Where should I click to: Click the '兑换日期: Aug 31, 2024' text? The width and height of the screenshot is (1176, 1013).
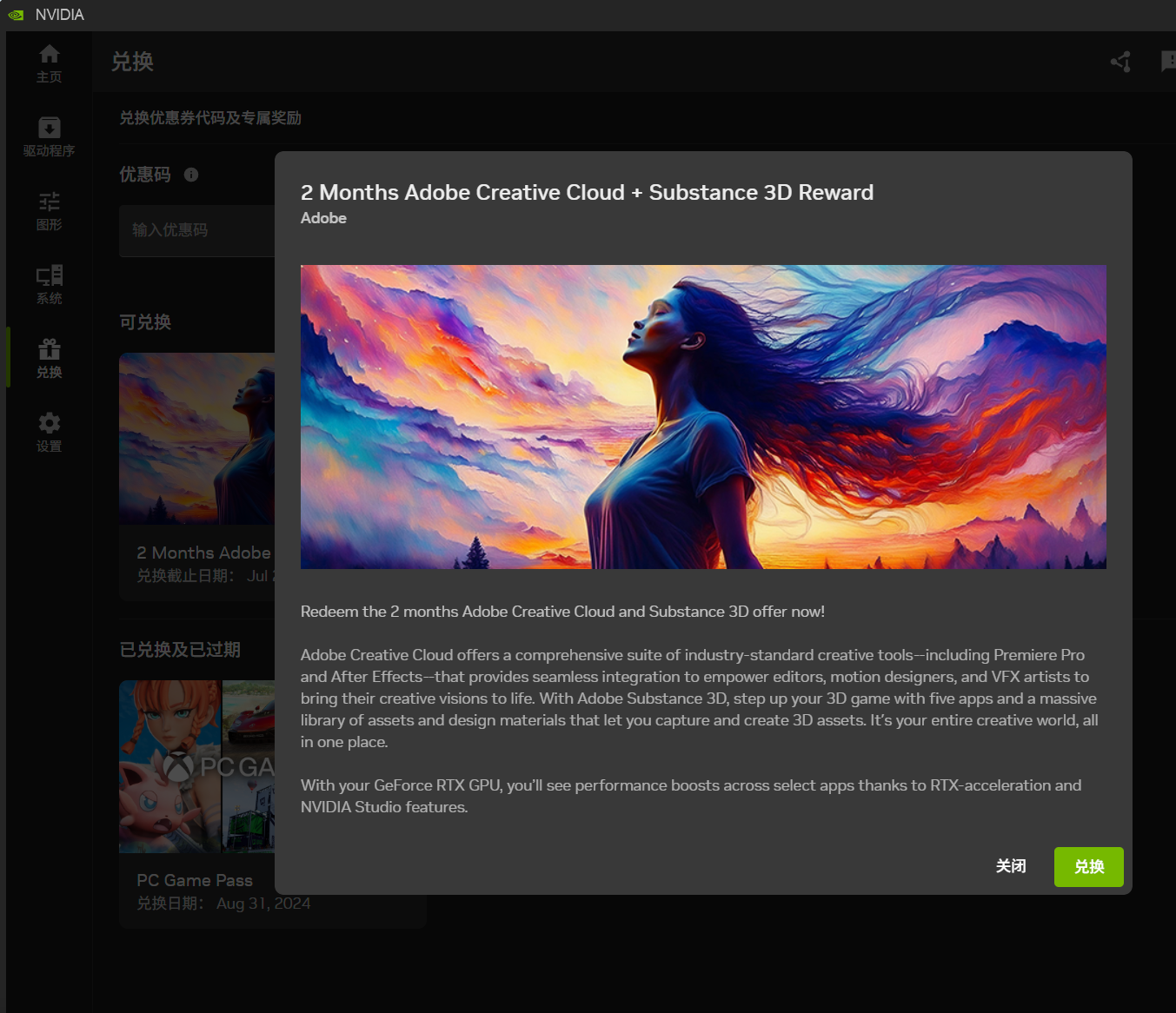tap(223, 904)
